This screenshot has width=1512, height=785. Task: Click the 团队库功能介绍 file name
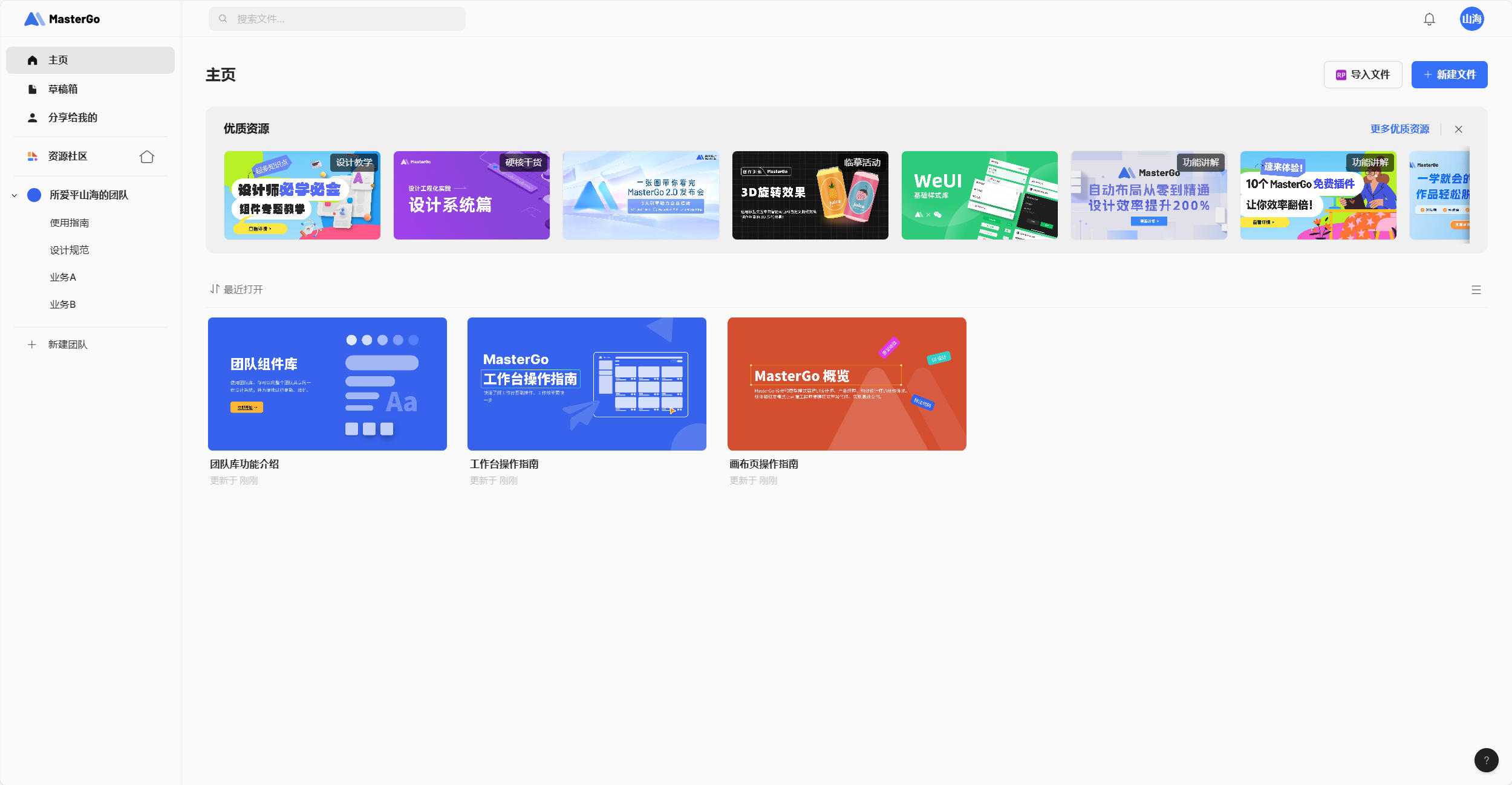(244, 464)
